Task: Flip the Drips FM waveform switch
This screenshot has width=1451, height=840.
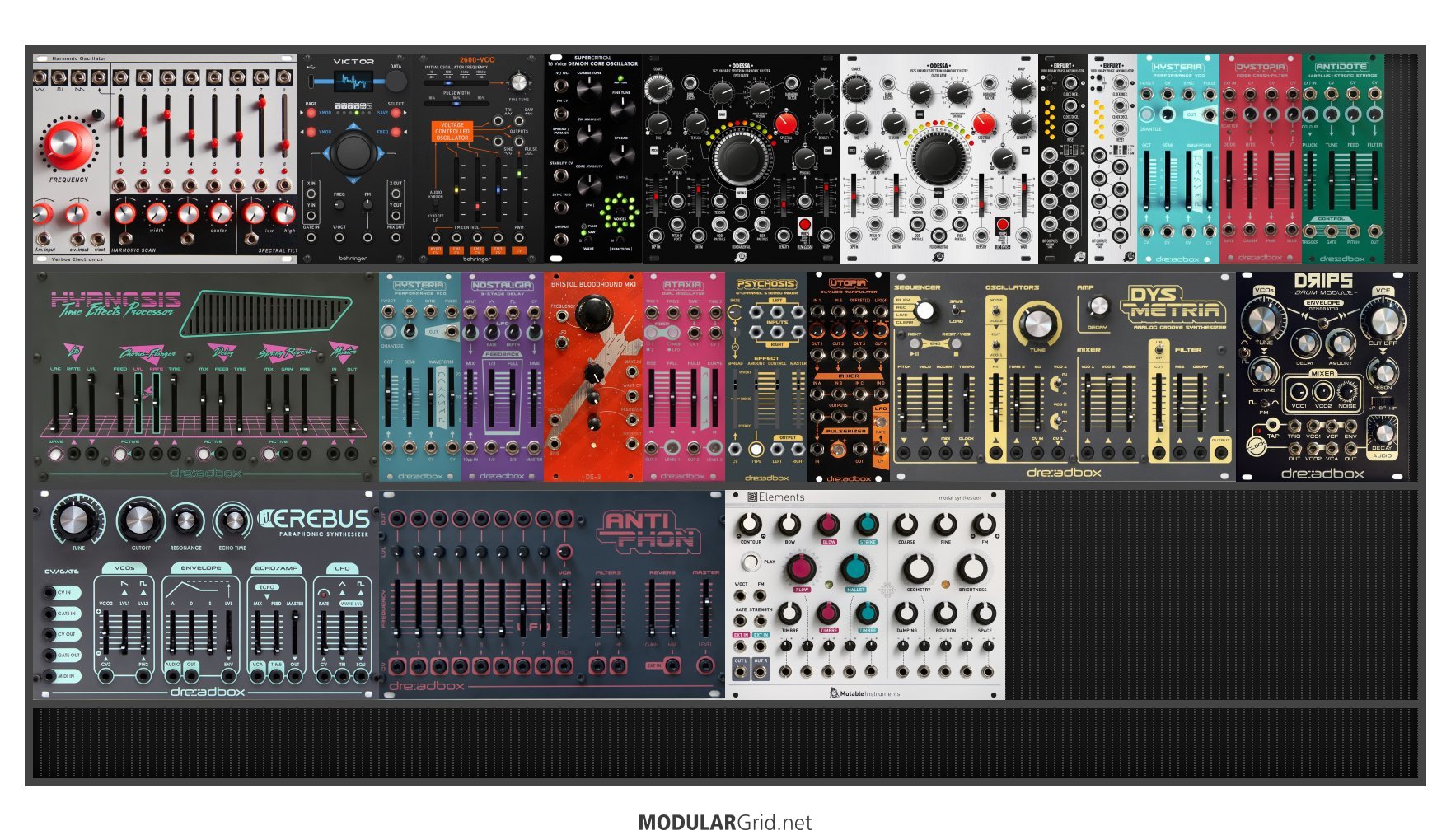Action: (1264, 403)
